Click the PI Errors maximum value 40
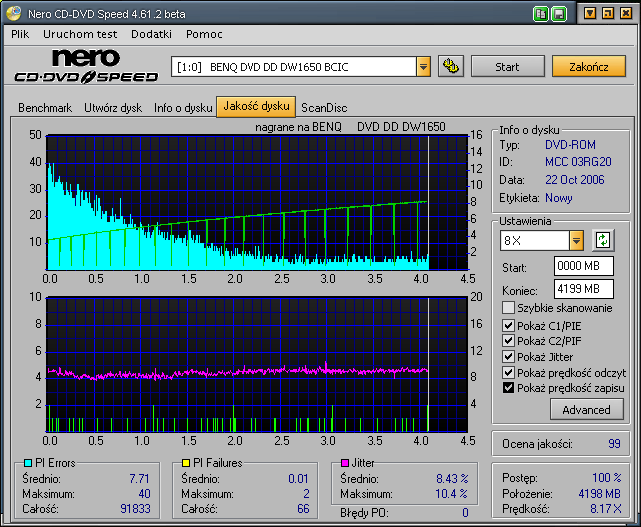641x527 pixels. click(x=144, y=494)
